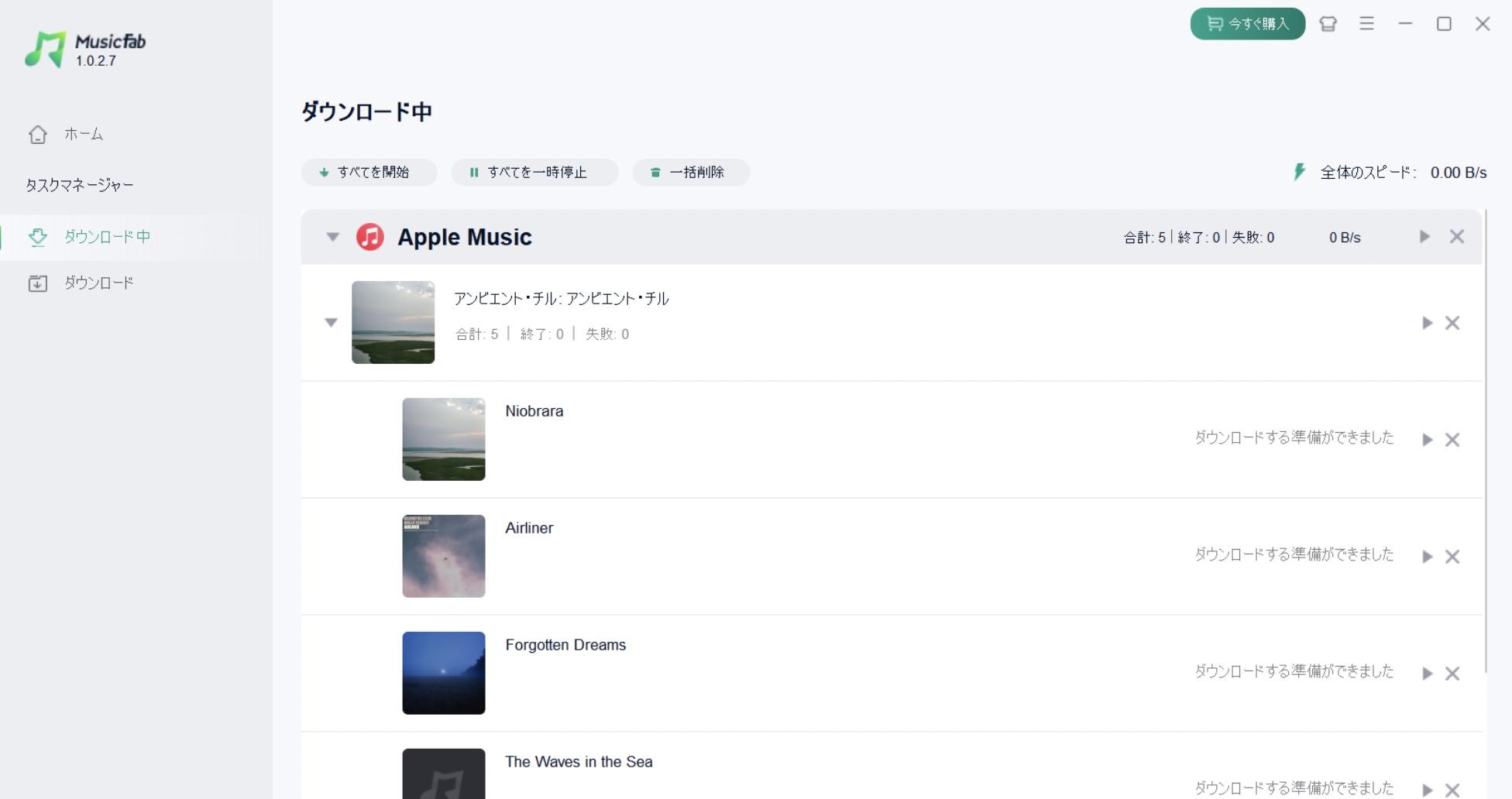This screenshot has height=799, width=1512.
Task: Remove the Apple Music group with X
Action: pos(1457,236)
